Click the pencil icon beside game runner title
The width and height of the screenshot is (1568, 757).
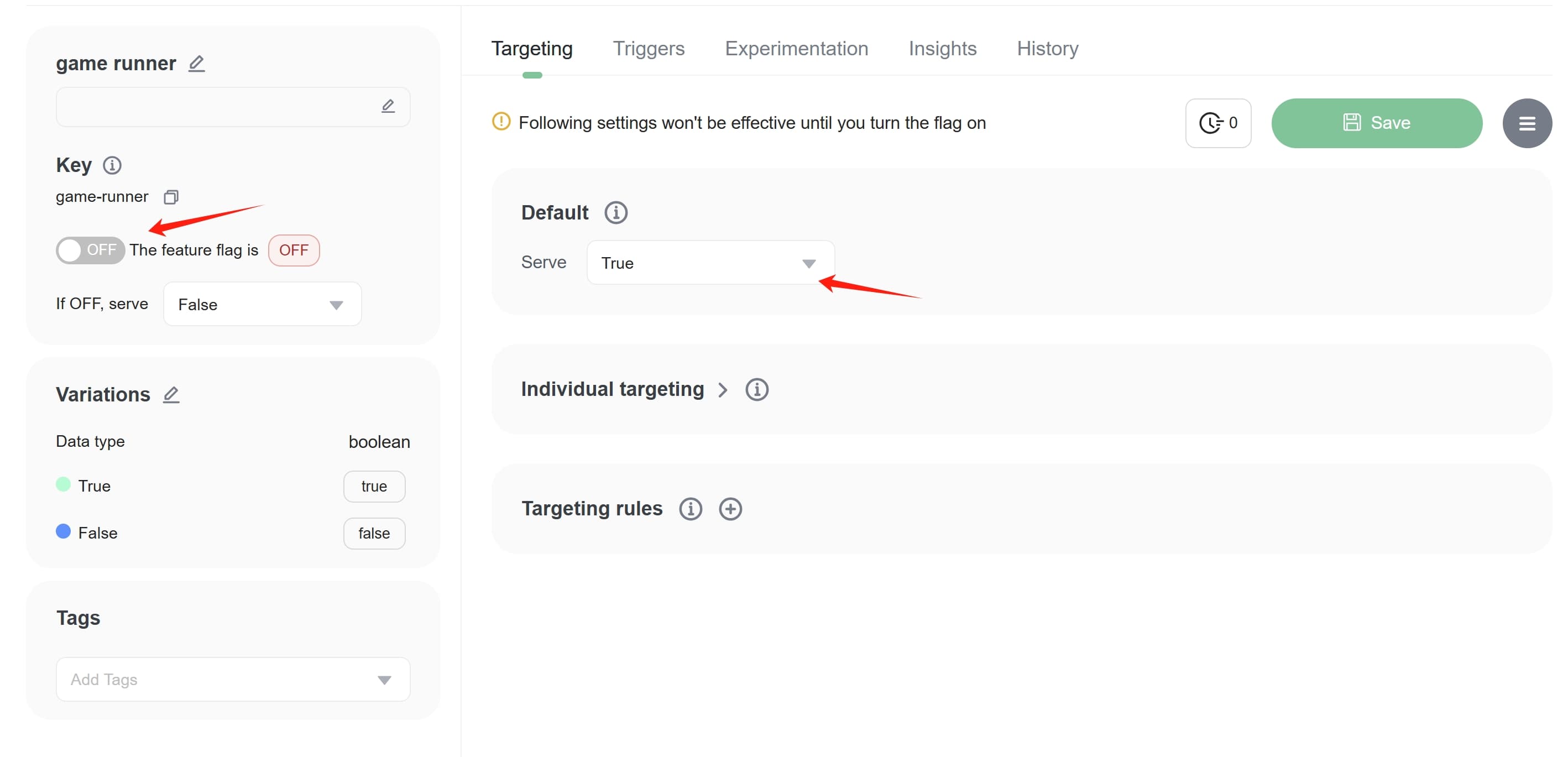tap(196, 64)
